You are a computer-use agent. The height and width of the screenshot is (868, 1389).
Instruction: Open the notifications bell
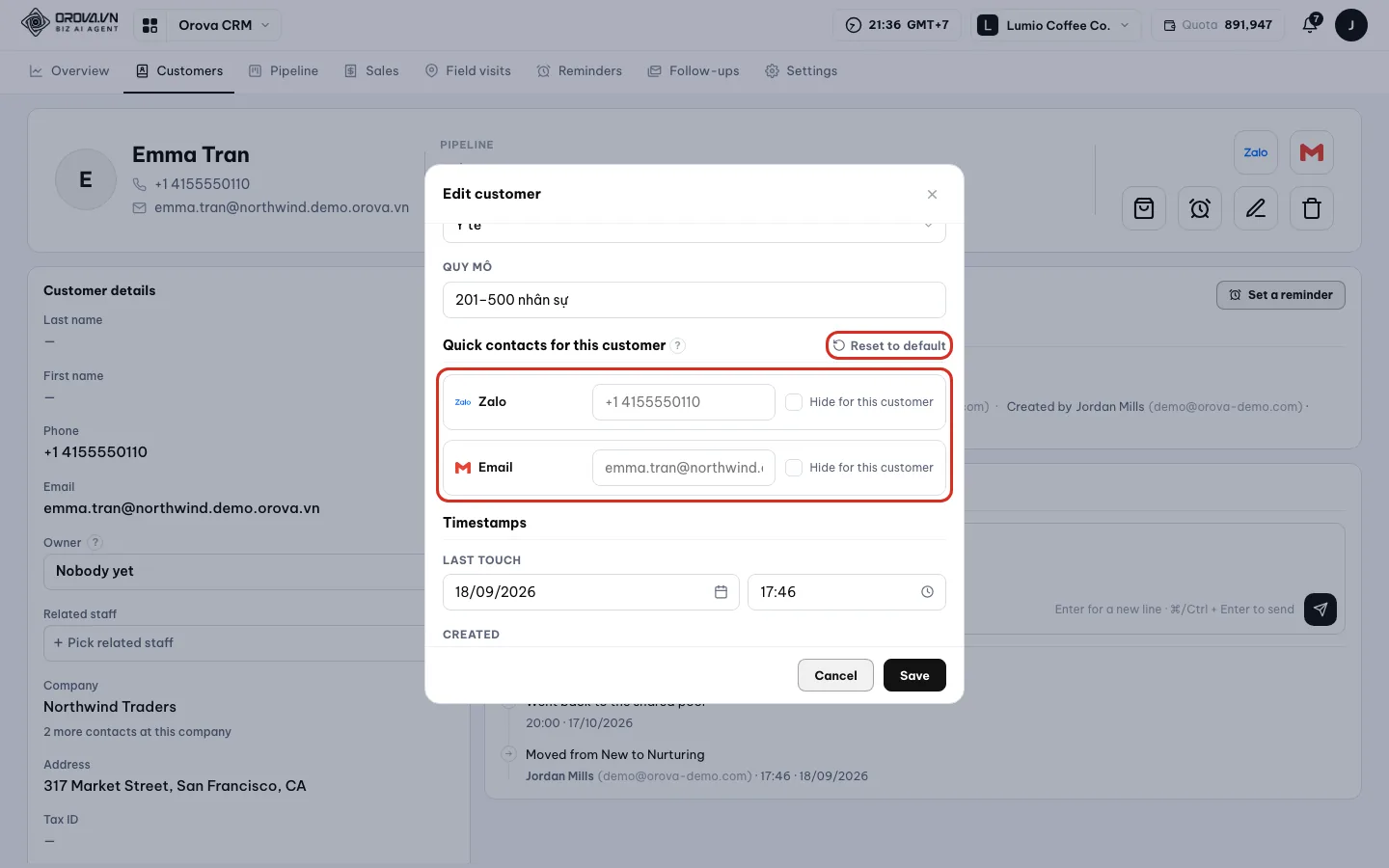point(1310,25)
